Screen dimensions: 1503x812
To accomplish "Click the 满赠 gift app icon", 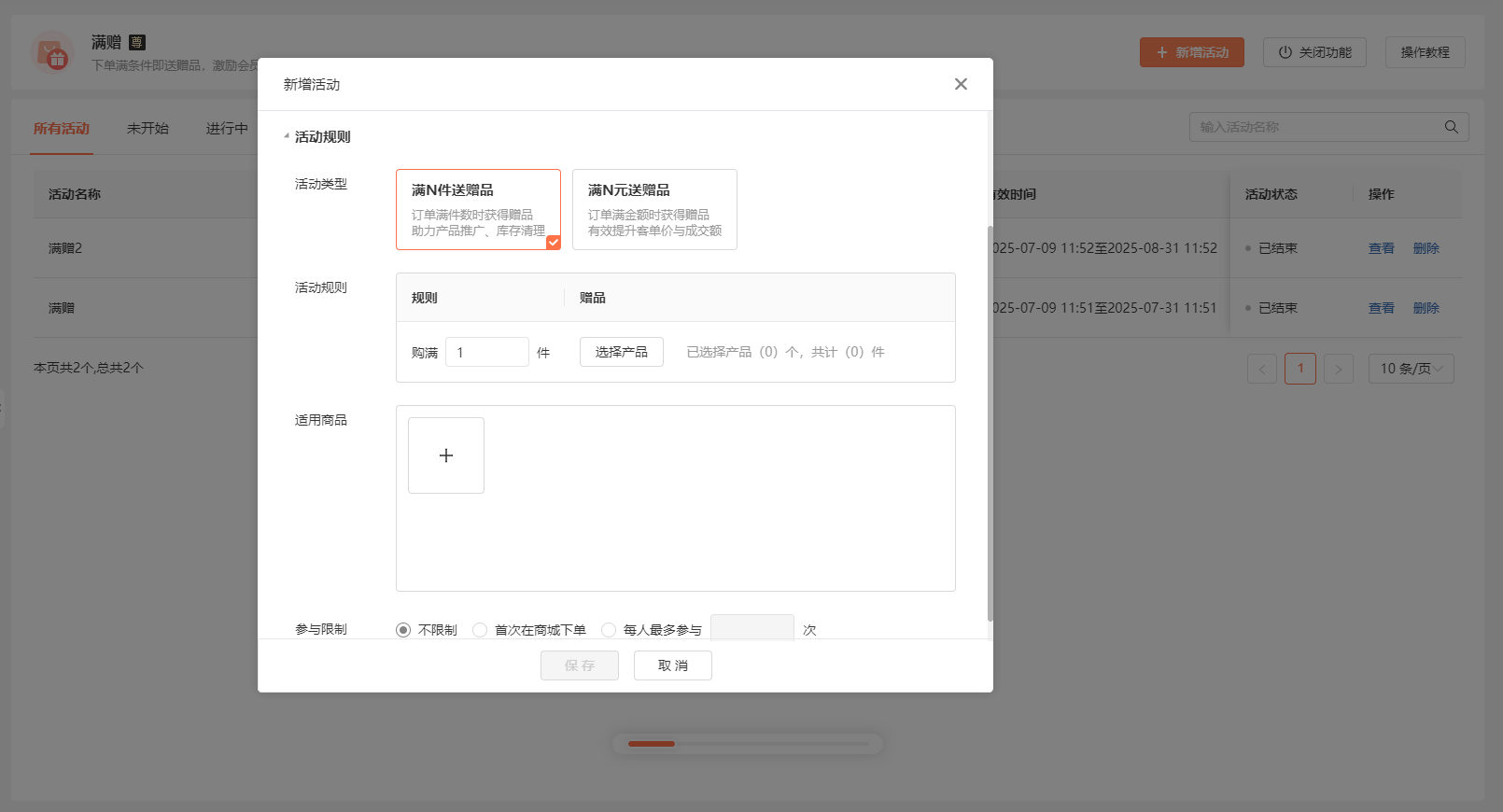I will (53, 54).
